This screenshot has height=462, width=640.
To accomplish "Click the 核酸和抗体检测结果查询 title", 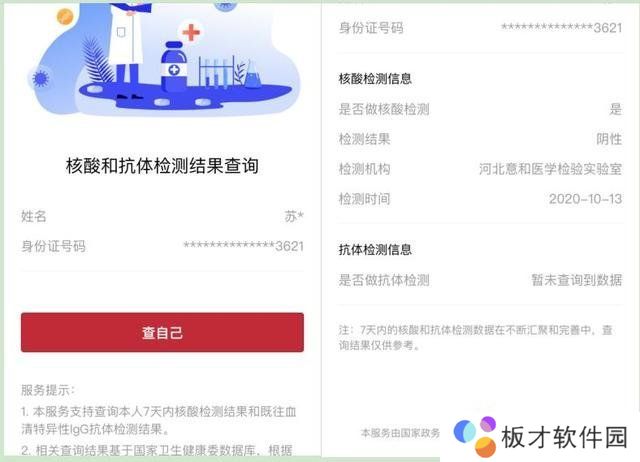I will (x=162, y=166).
